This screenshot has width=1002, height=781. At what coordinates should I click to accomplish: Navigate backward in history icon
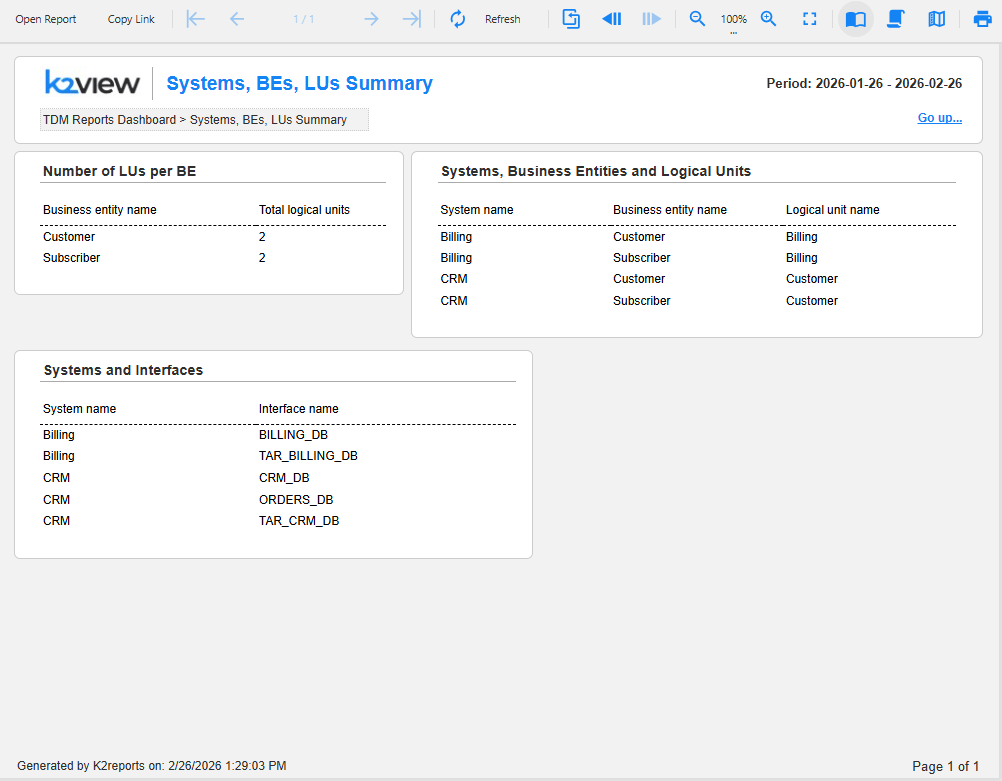pyautogui.click(x=612, y=19)
